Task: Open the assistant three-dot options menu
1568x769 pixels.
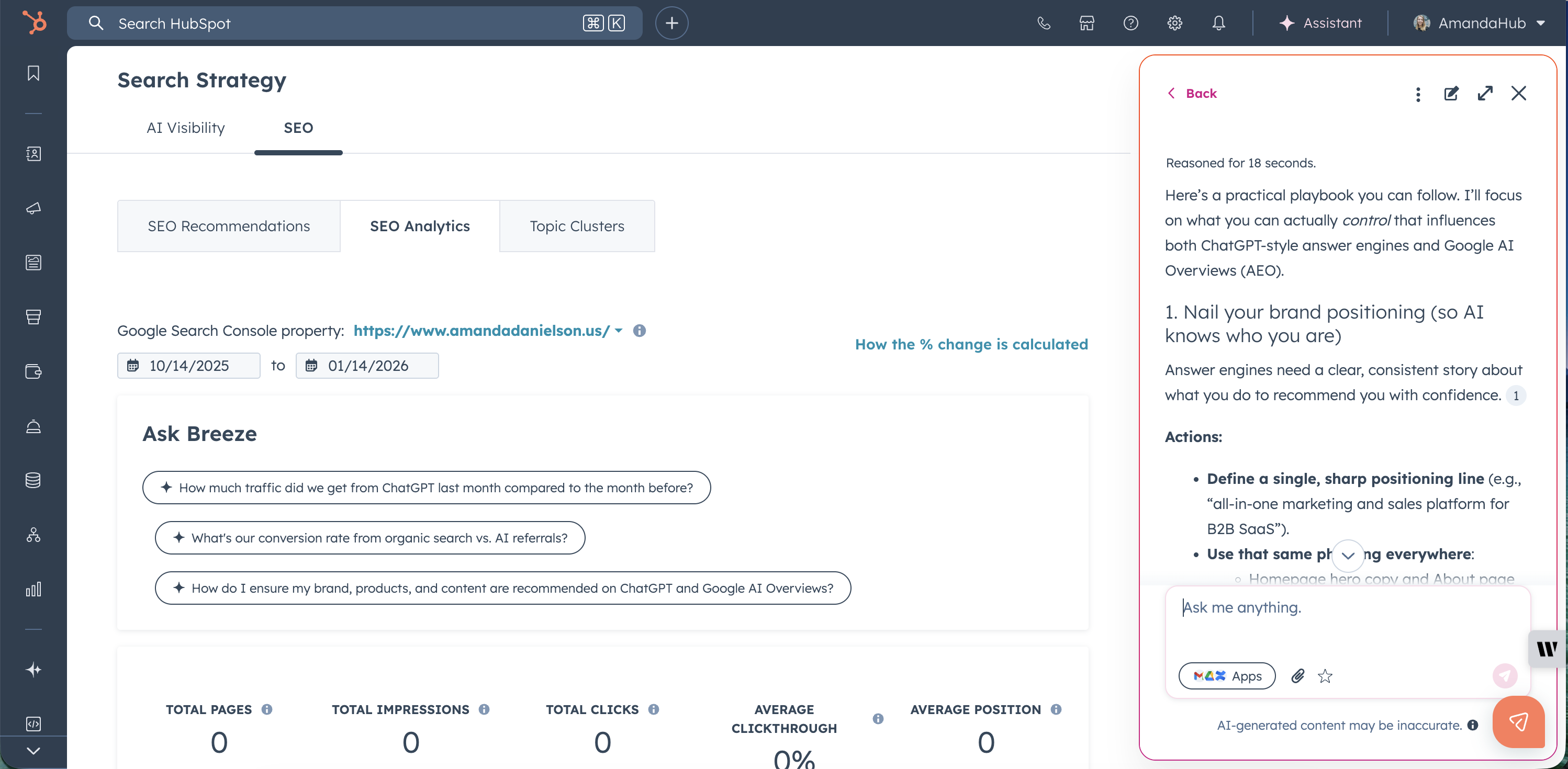Action: [x=1418, y=94]
